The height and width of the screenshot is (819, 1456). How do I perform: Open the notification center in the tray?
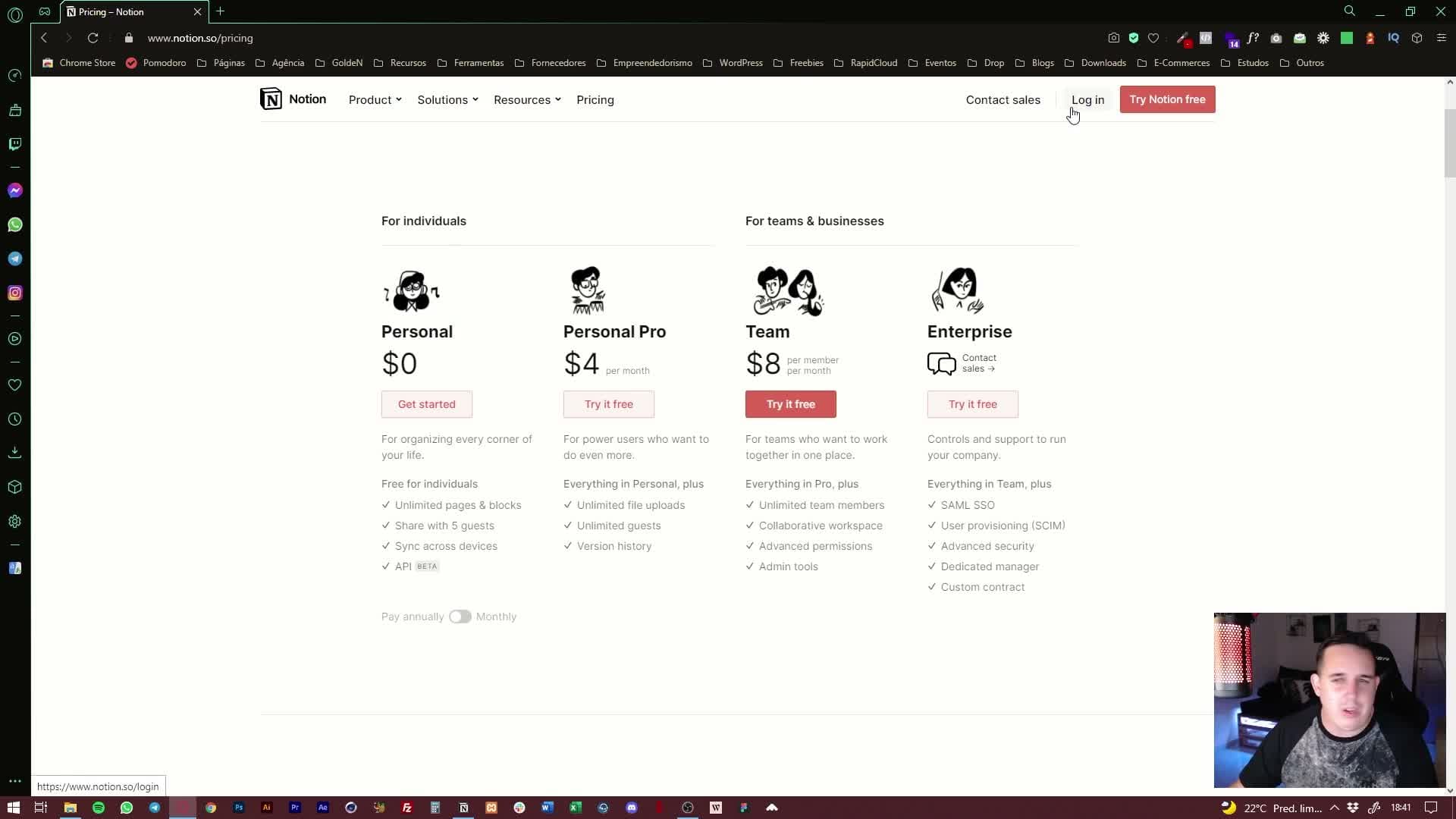pos(1431,808)
